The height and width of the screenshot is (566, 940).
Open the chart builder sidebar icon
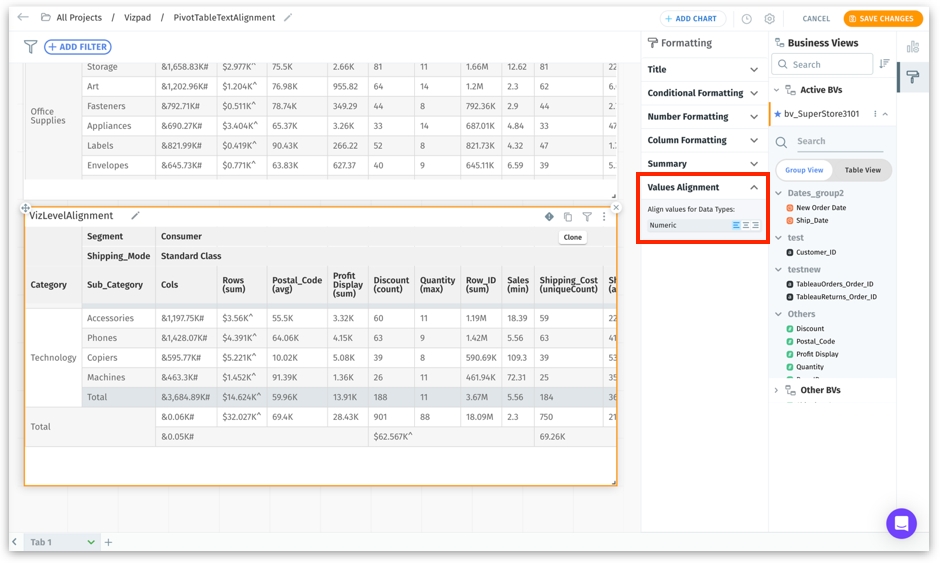[912, 47]
